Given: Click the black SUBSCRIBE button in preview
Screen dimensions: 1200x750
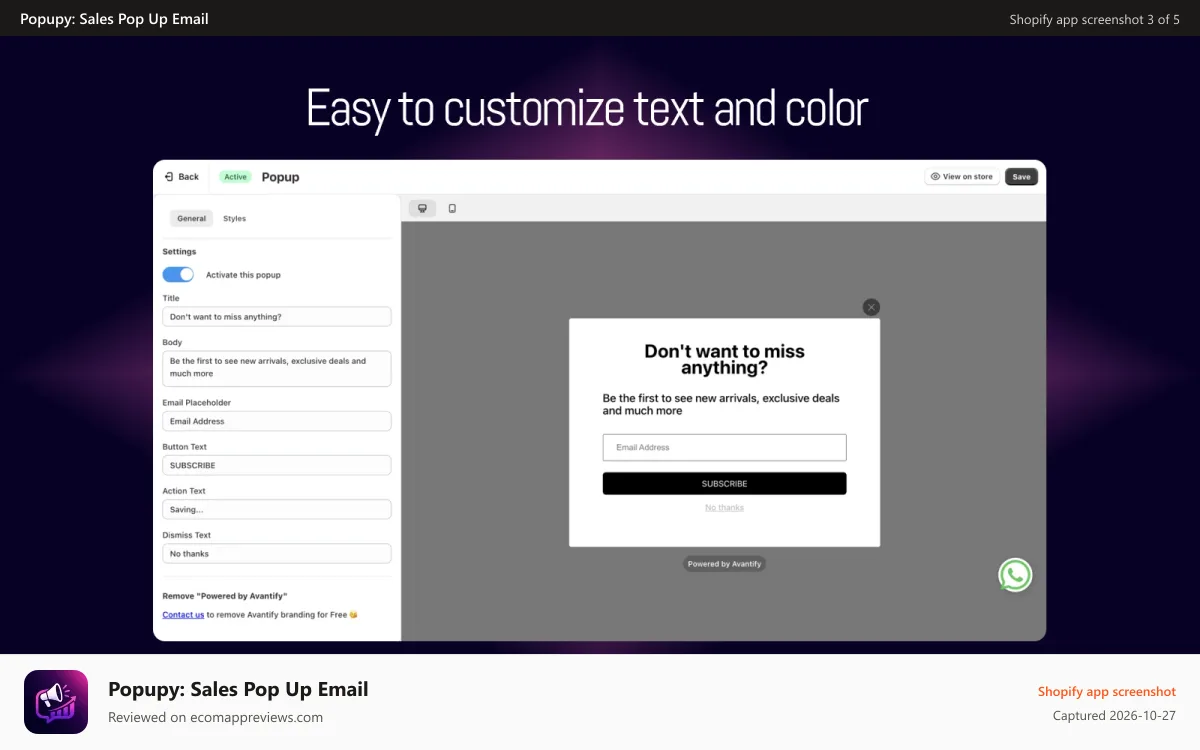Looking at the screenshot, I should click(x=724, y=484).
